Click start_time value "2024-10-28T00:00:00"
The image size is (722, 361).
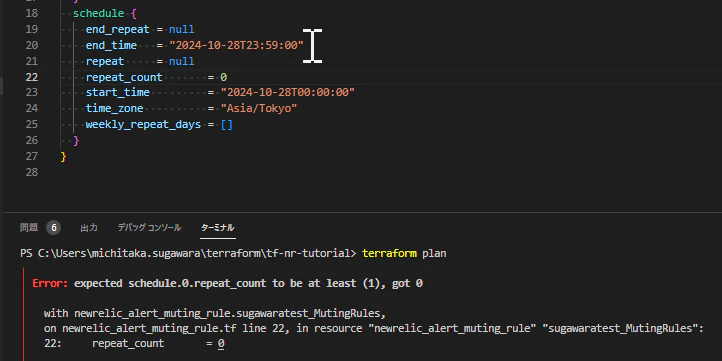288,93
